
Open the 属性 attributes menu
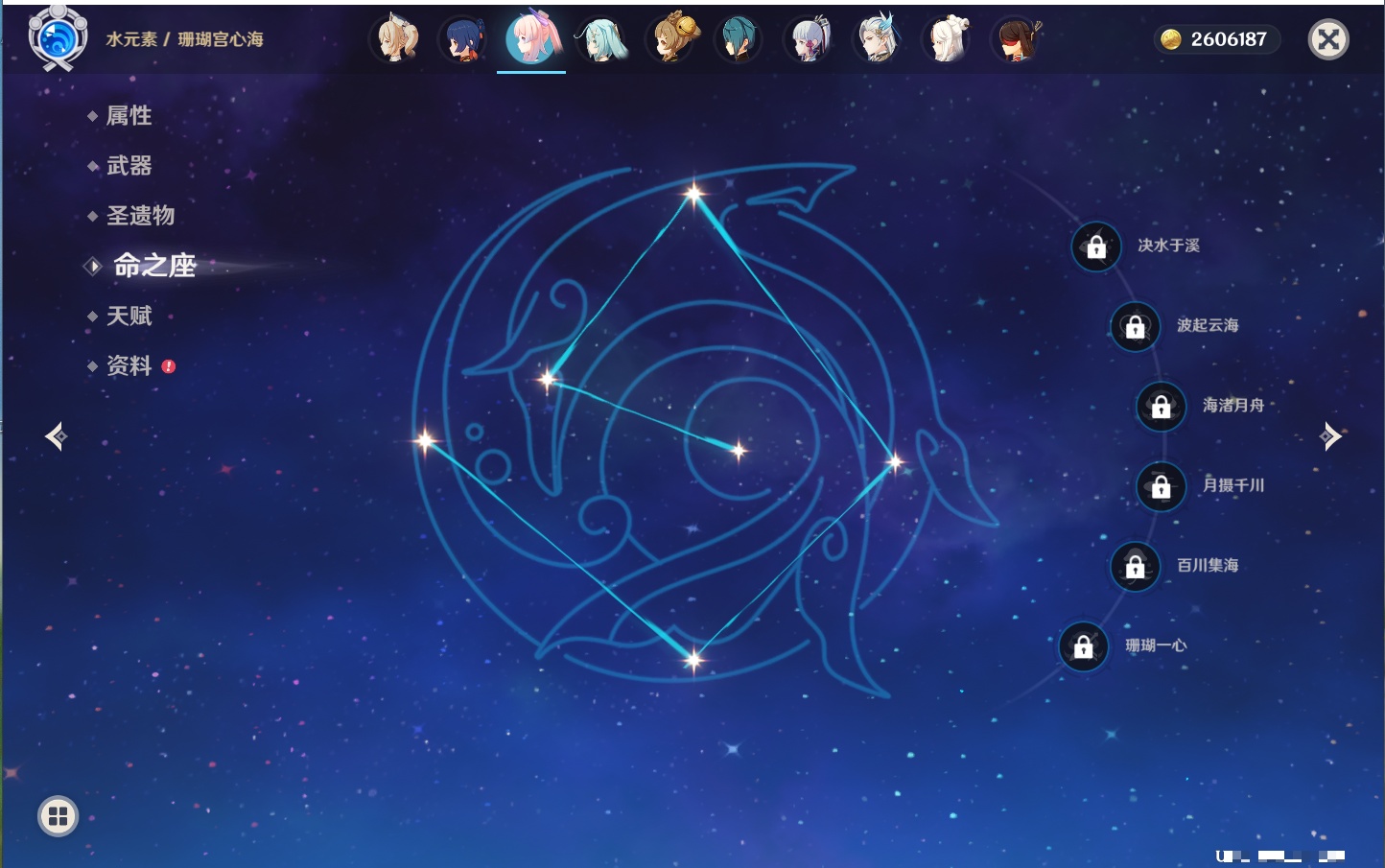coord(129,116)
